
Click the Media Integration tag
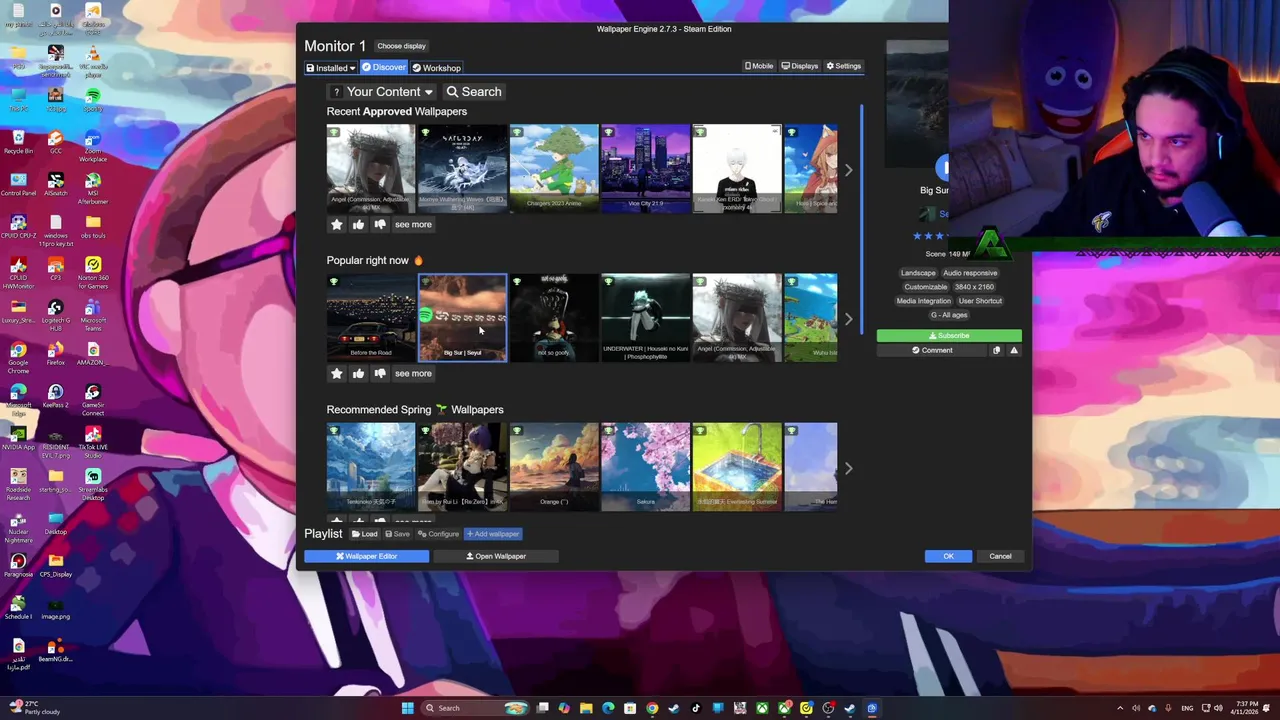tap(924, 301)
